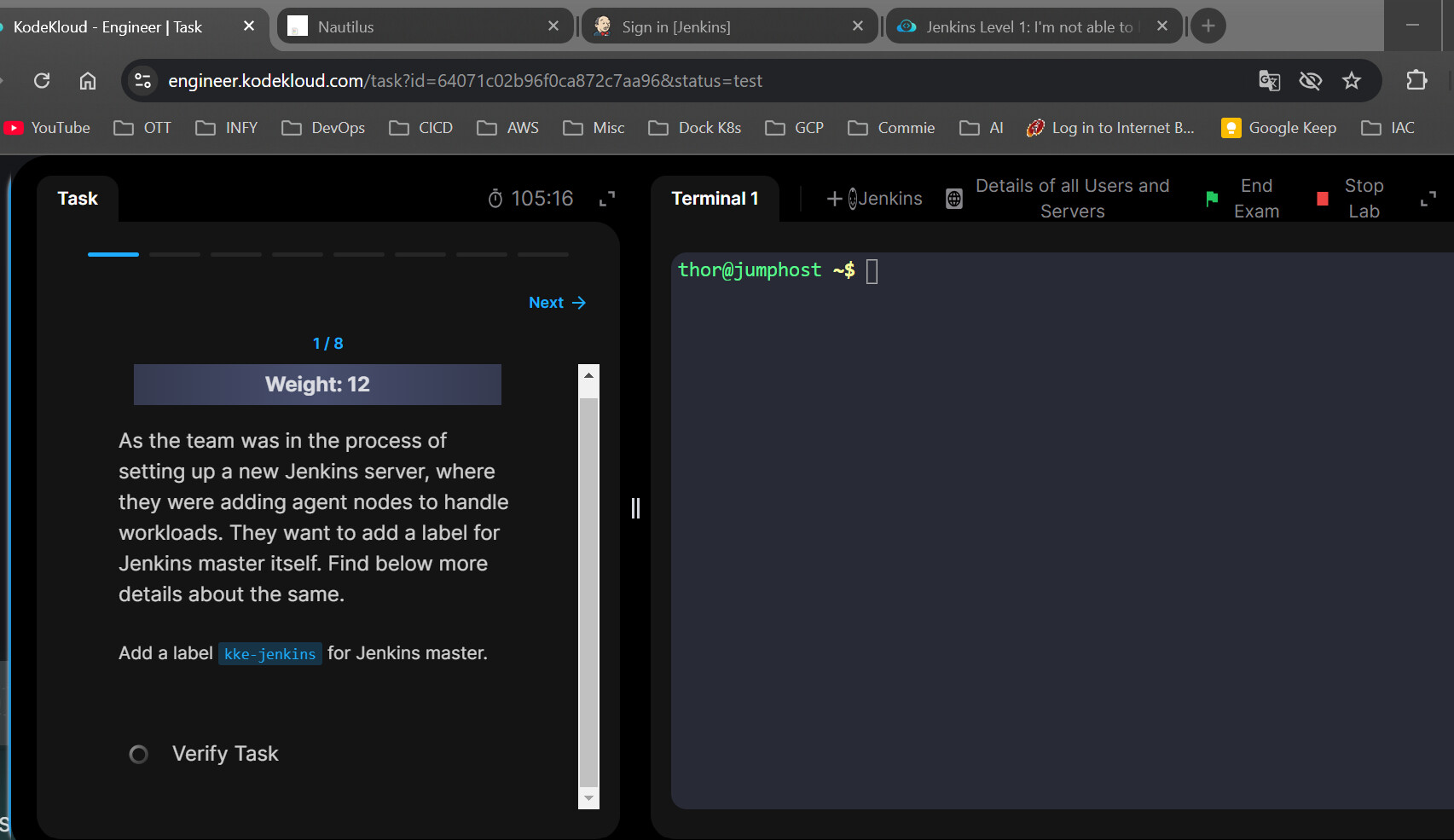Click the browser home icon
The image size is (1454, 840).
coord(88,81)
